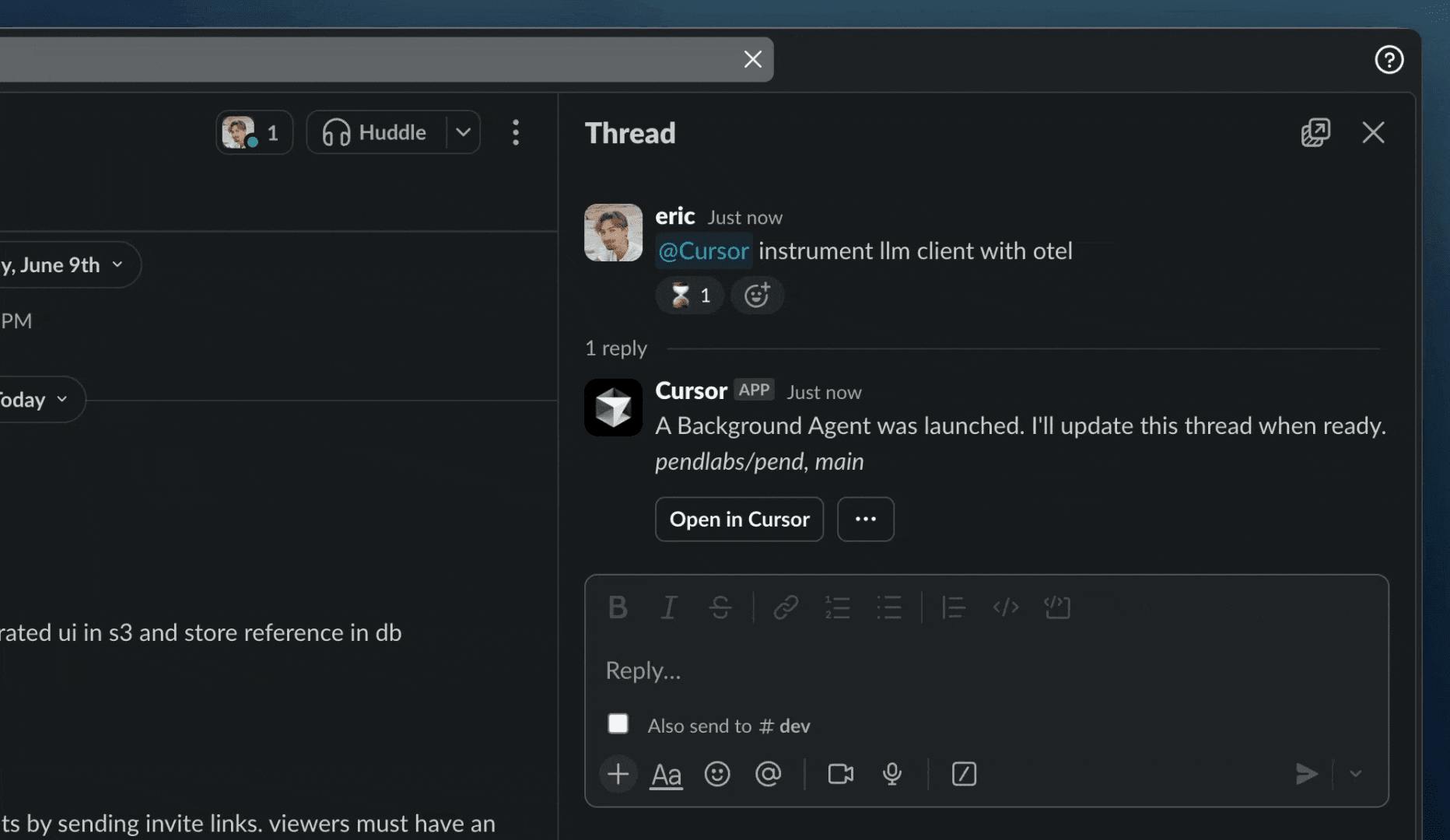Start a Huddle
Viewport: 1450px width, 840px height.
tap(375, 132)
